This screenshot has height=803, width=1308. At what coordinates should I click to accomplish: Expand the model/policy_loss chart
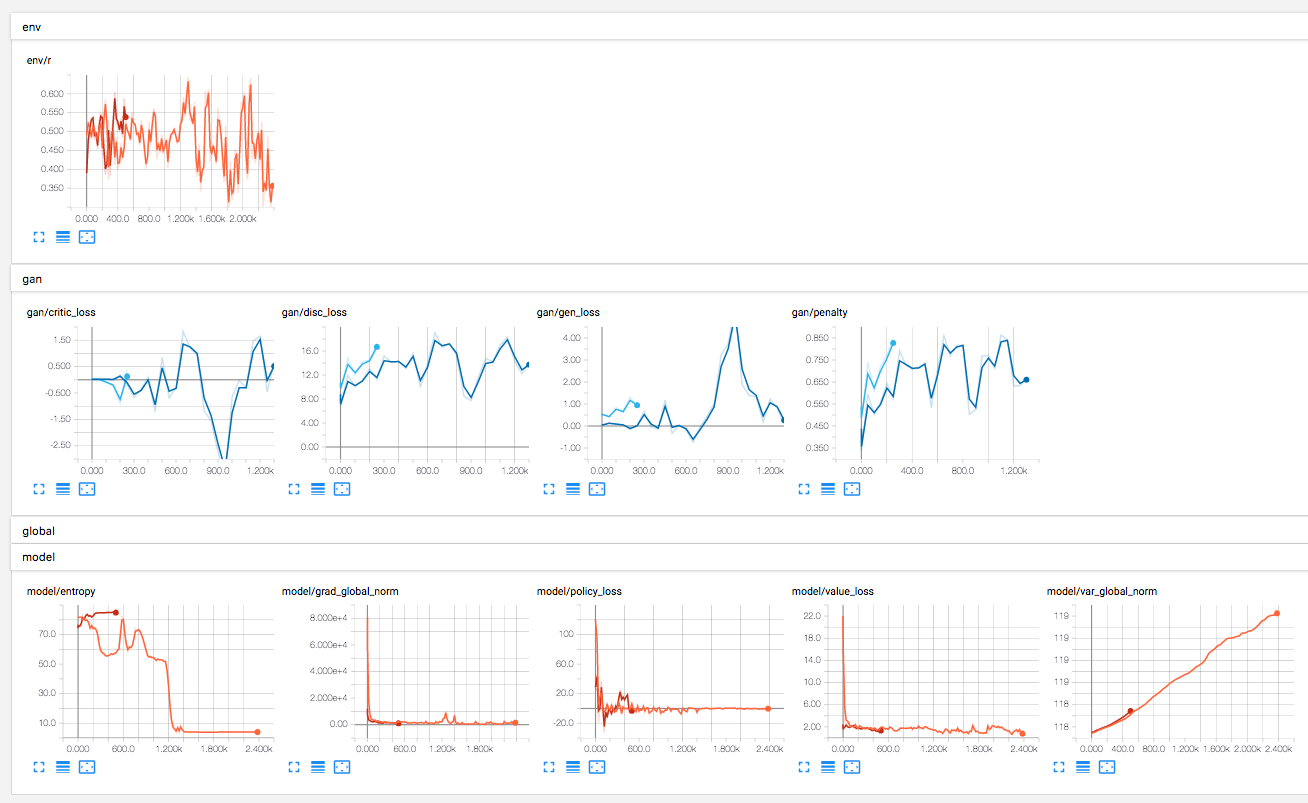[x=549, y=767]
